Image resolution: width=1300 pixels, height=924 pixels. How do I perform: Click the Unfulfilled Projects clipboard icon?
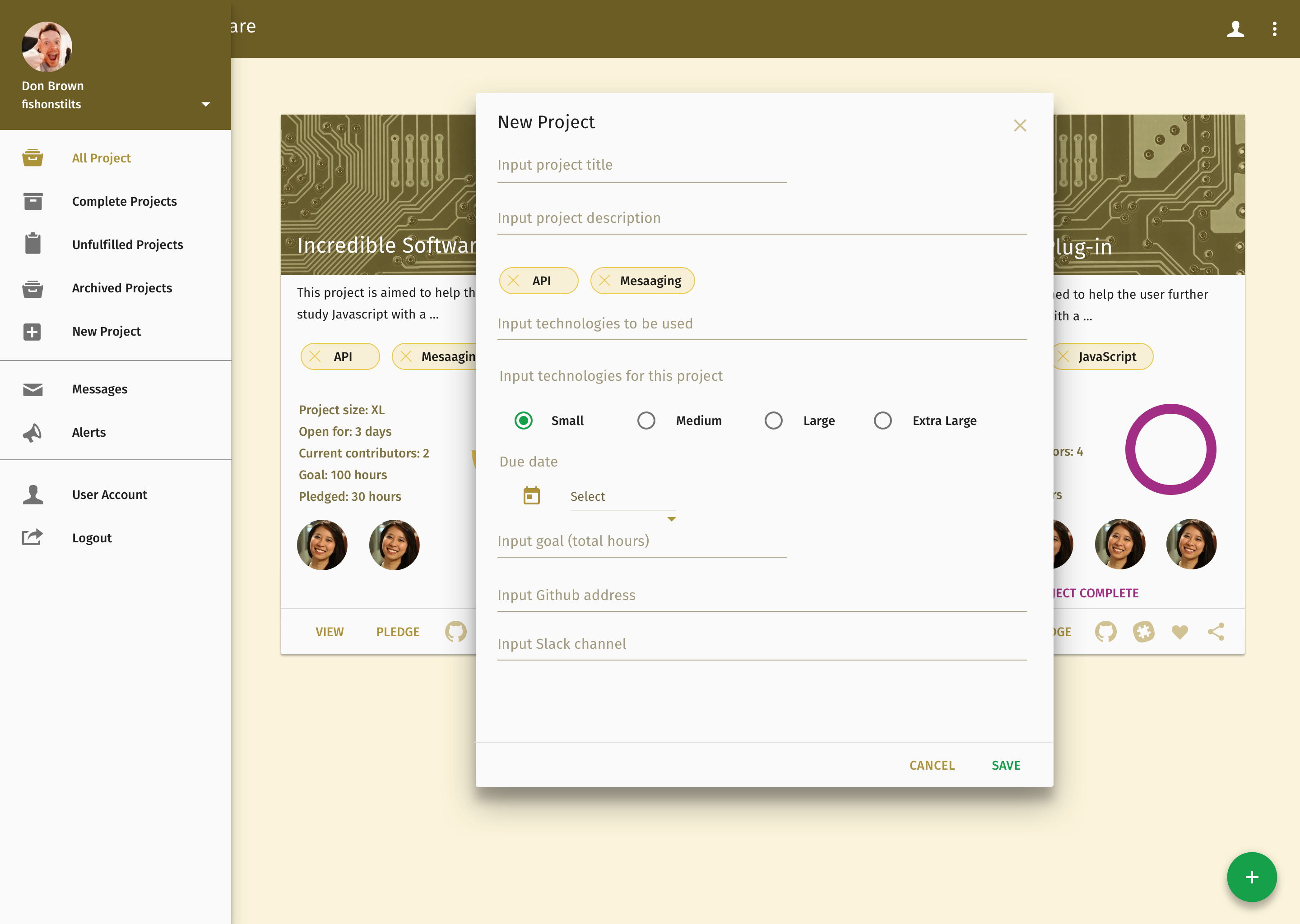(x=32, y=244)
